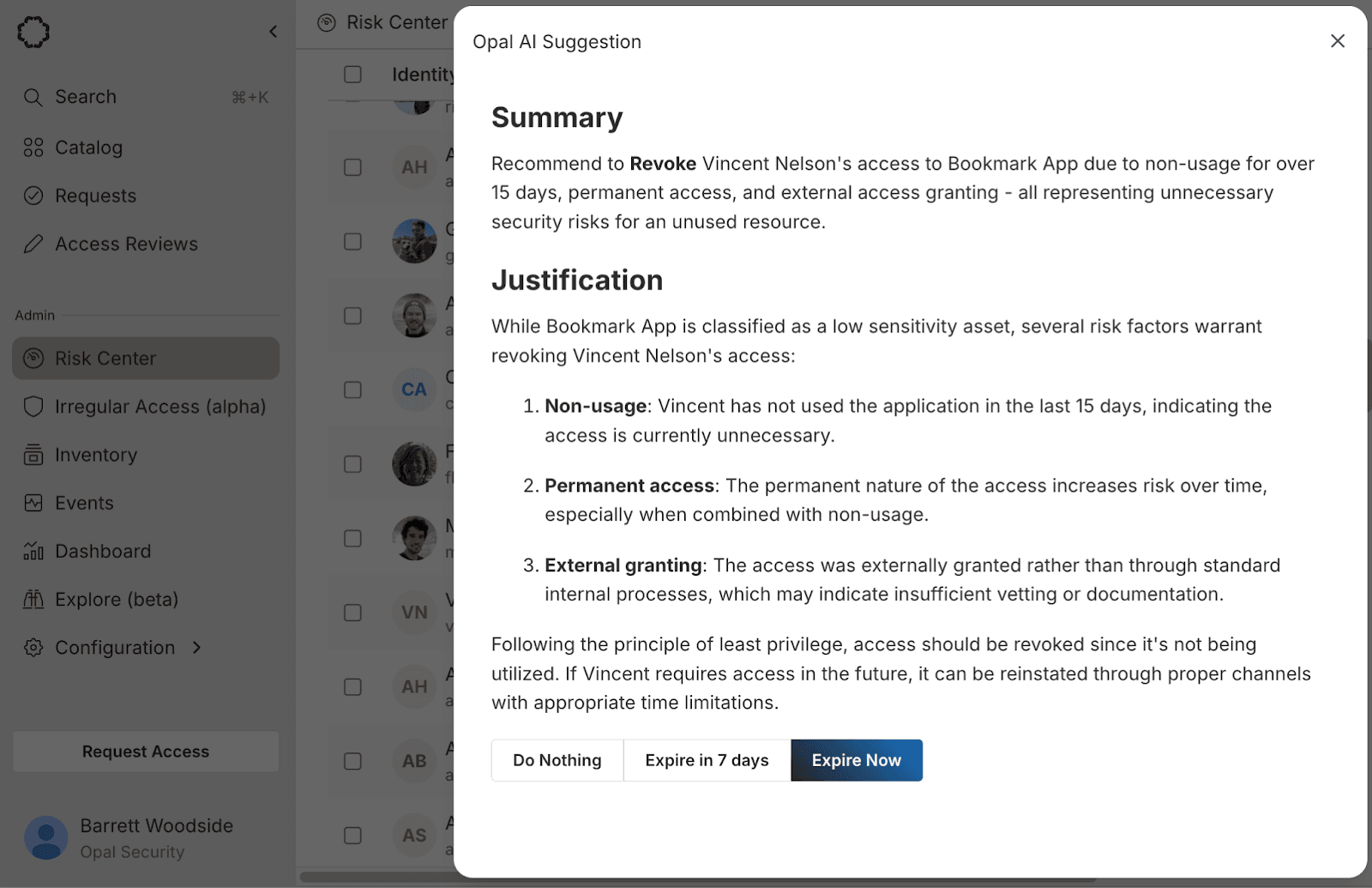Click the VN initials avatar
Image resolution: width=1372 pixels, height=888 pixels.
click(x=414, y=613)
